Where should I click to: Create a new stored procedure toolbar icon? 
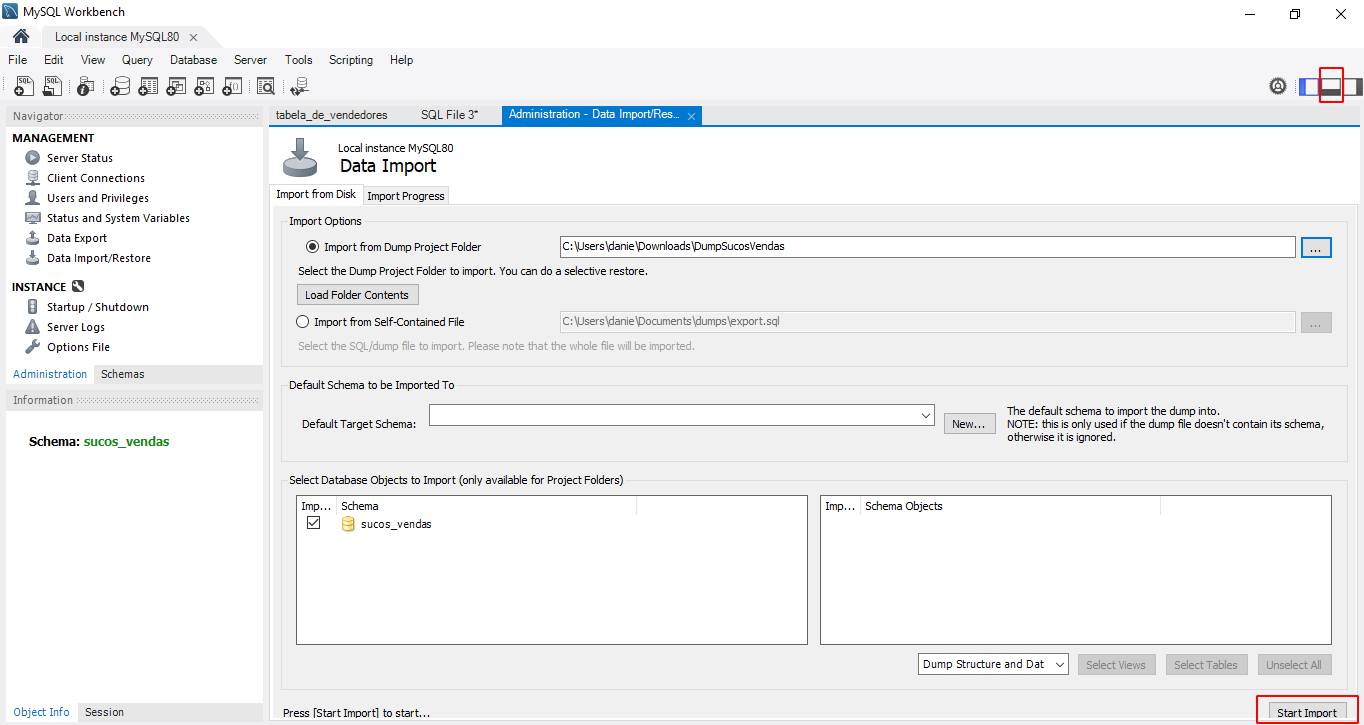(x=204, y=87)
